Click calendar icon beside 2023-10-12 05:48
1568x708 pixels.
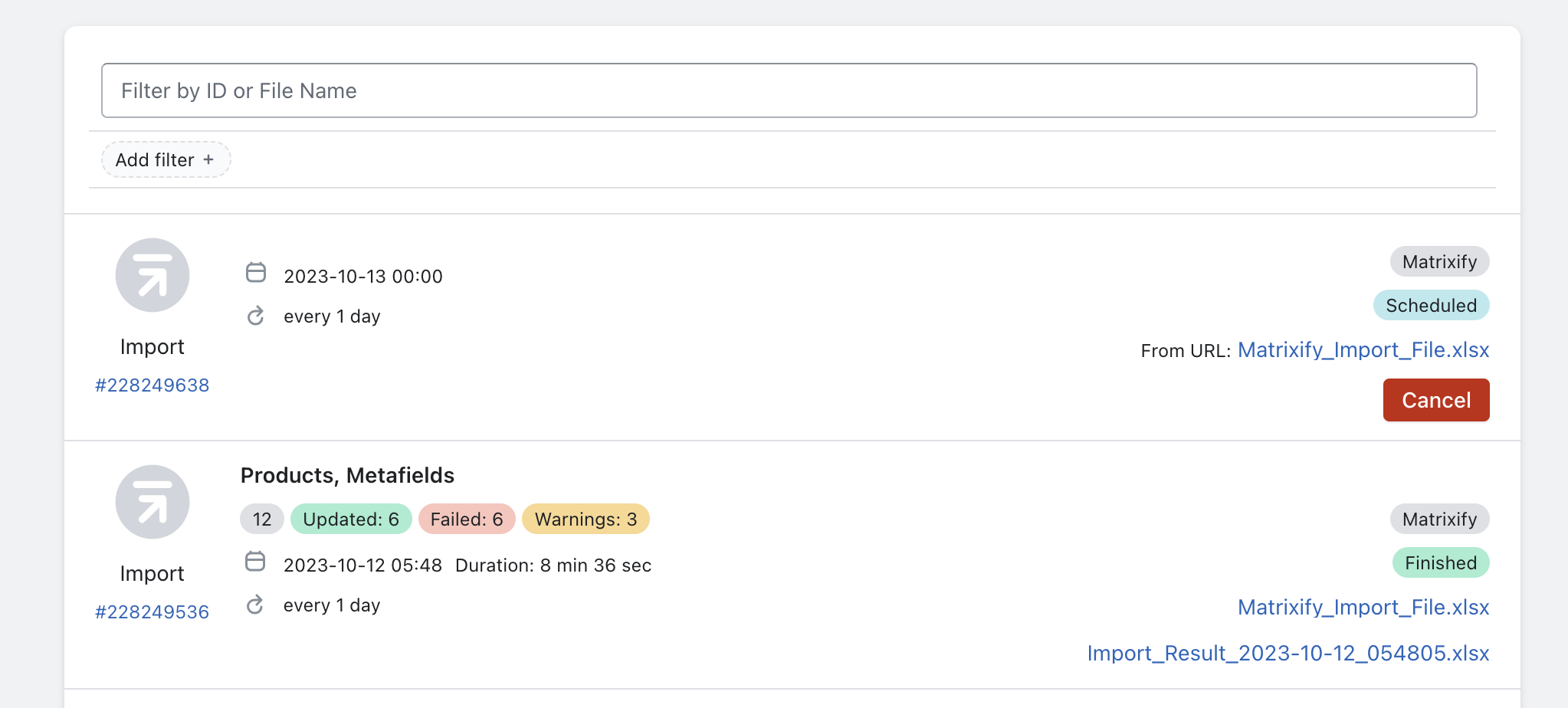click(x=255, y=562)
